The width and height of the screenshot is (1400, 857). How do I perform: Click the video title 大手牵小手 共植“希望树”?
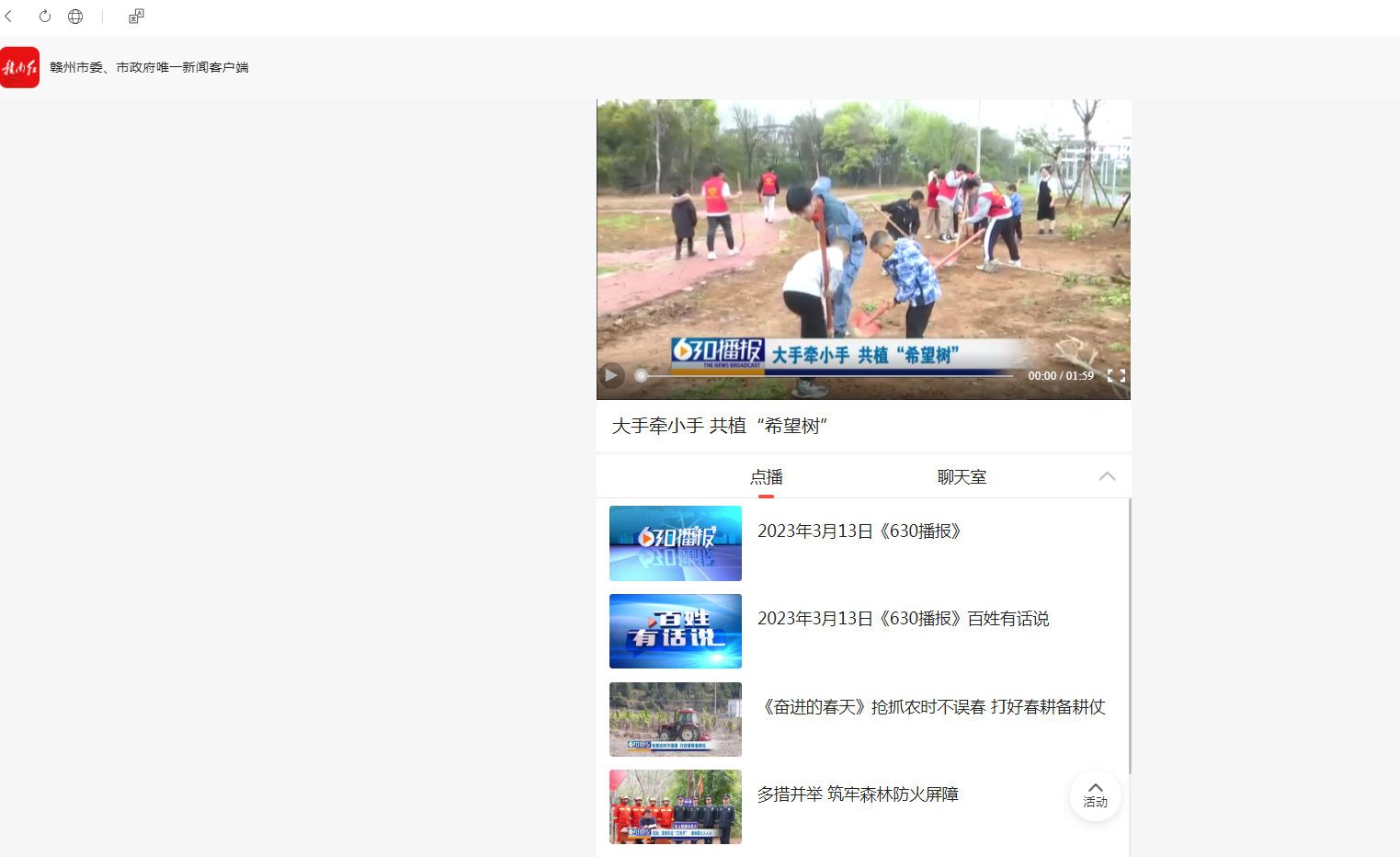(x=720, y=426)
